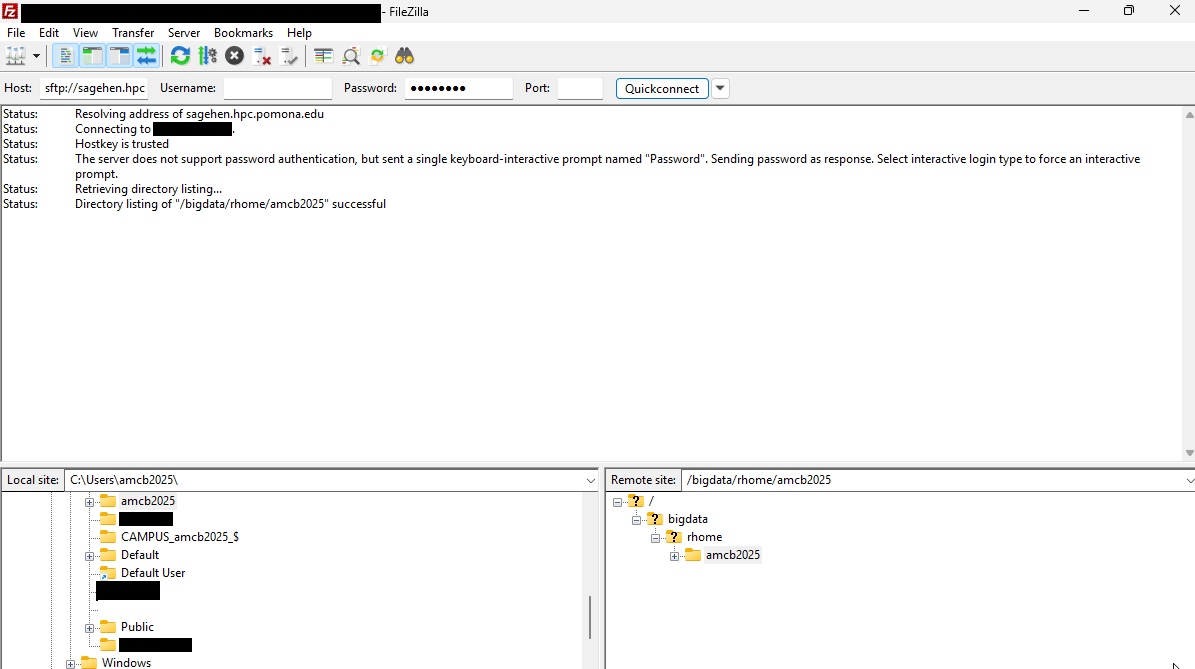Click the 'Retrieving directory listing...' log line
Screen dimensions: 1195x669
149,189
